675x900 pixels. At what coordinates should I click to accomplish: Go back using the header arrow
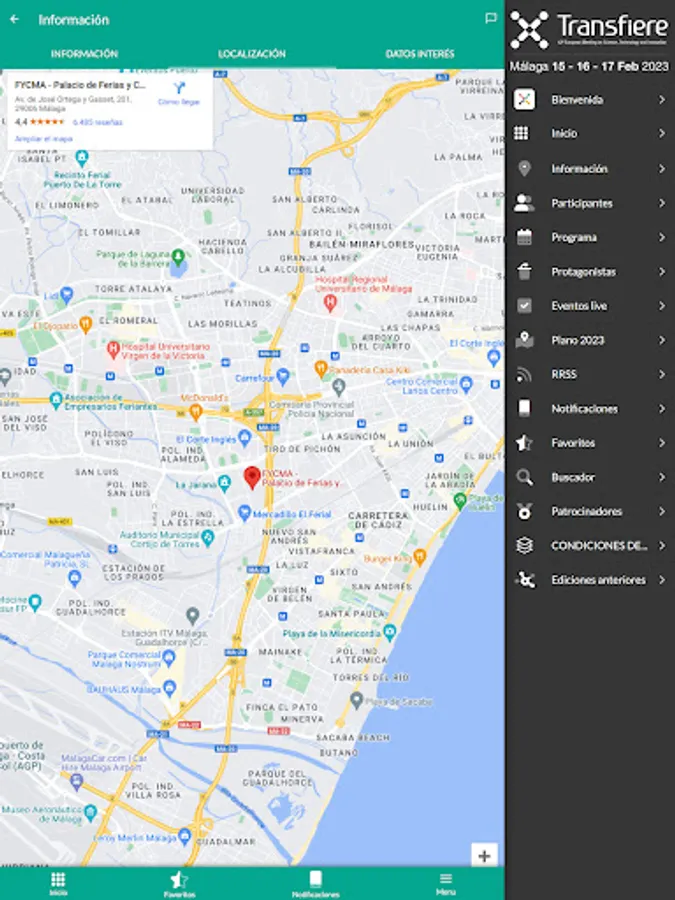coord(14,20)
